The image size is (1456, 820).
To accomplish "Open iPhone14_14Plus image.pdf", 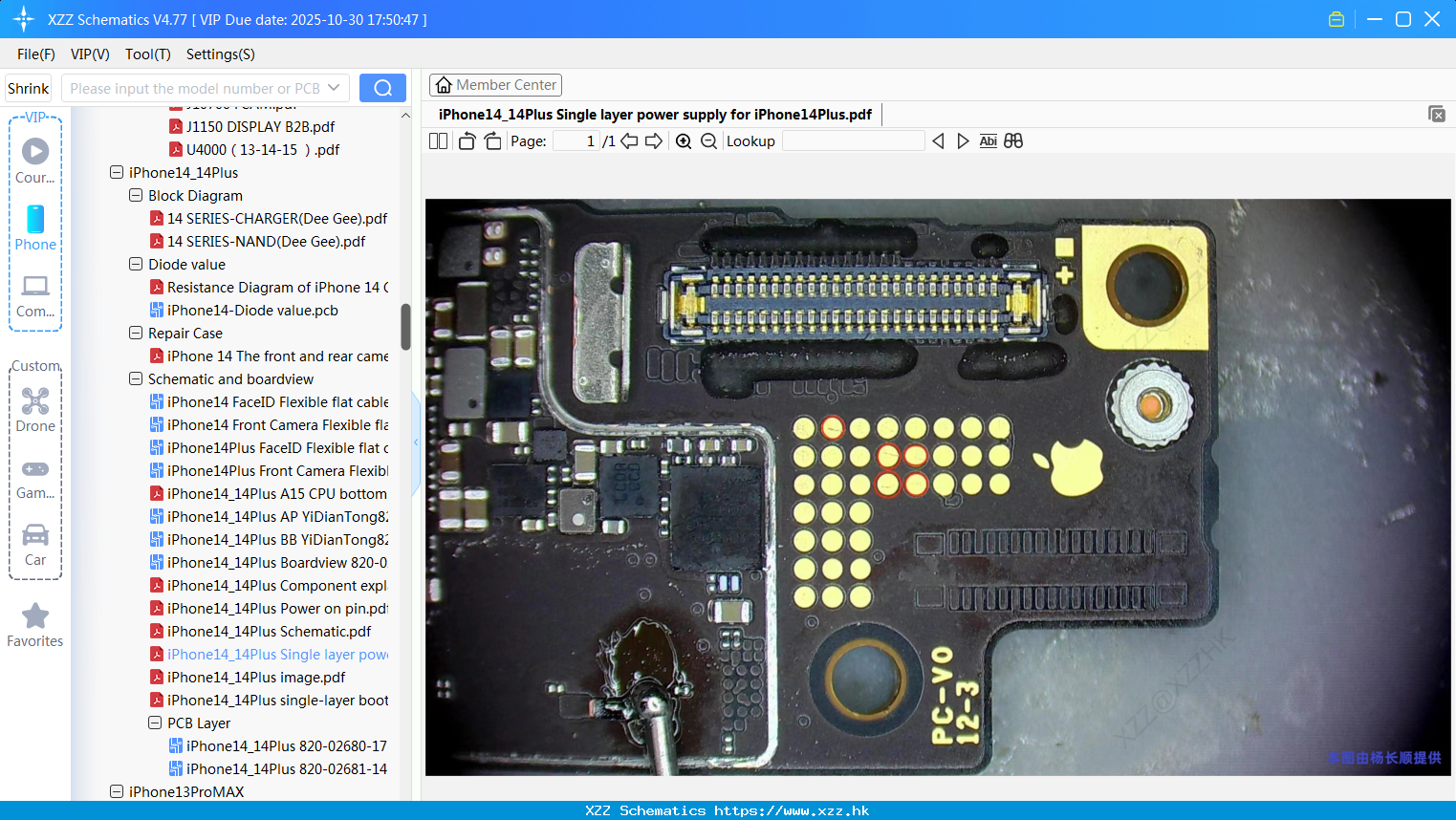I will [x=248, y=678].
